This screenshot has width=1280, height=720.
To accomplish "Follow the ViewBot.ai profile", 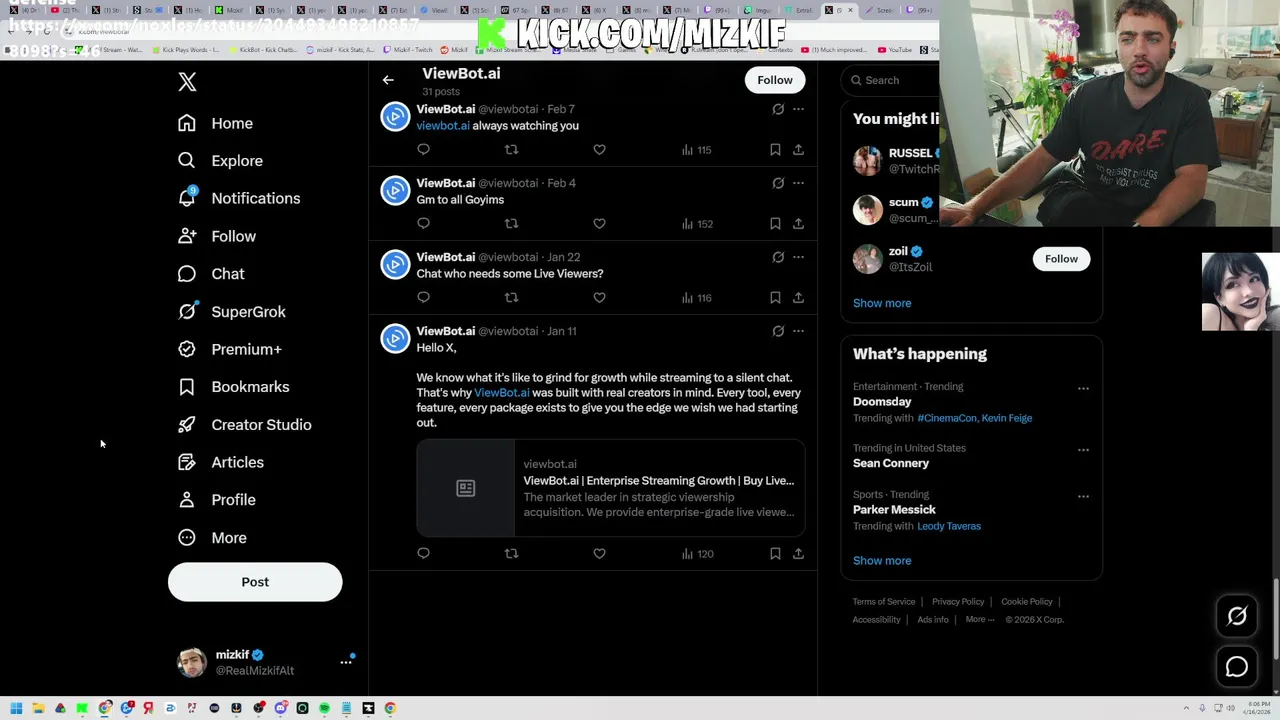I will click(x=775, y=80).
